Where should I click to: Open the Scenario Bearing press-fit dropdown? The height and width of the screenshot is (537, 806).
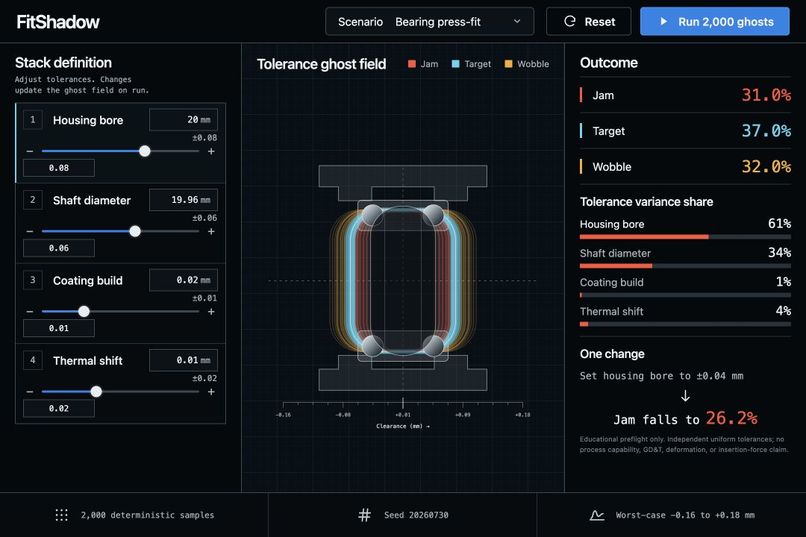coord(429,22)
